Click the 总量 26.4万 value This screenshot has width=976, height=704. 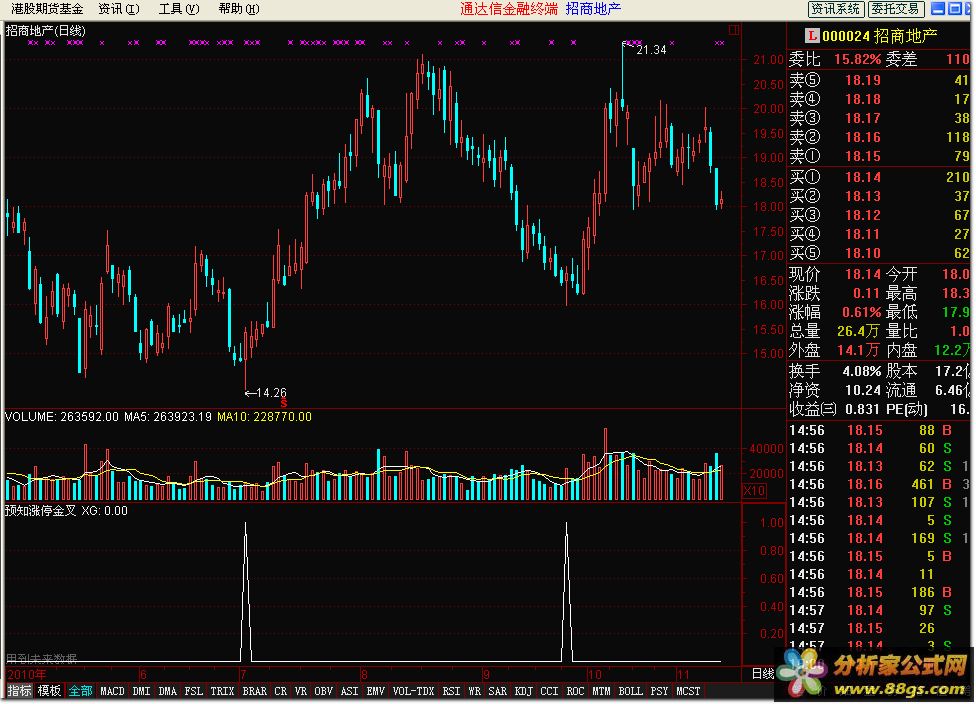pos(858,331)
